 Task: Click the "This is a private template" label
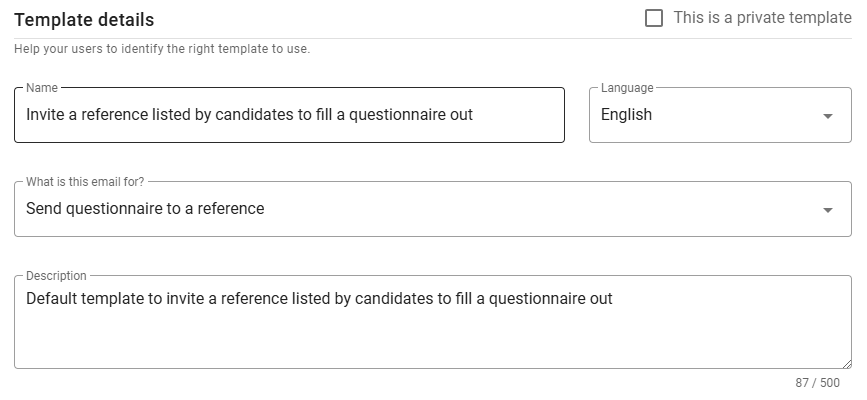762,18
